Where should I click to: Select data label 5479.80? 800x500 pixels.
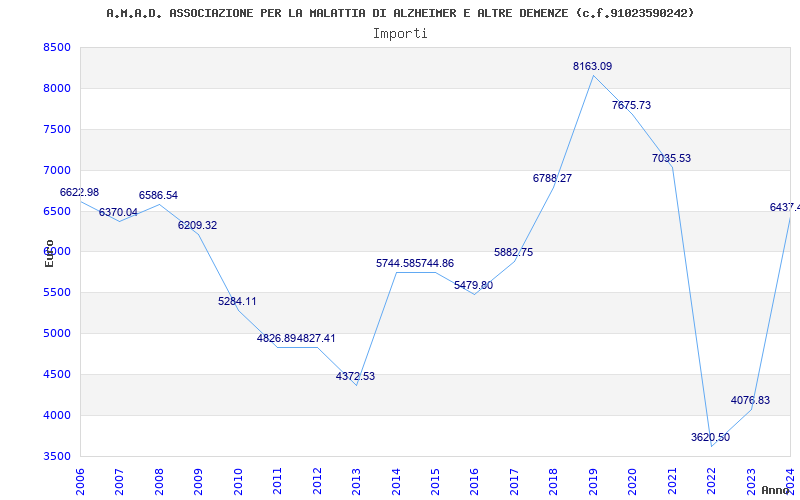point(473,285)
